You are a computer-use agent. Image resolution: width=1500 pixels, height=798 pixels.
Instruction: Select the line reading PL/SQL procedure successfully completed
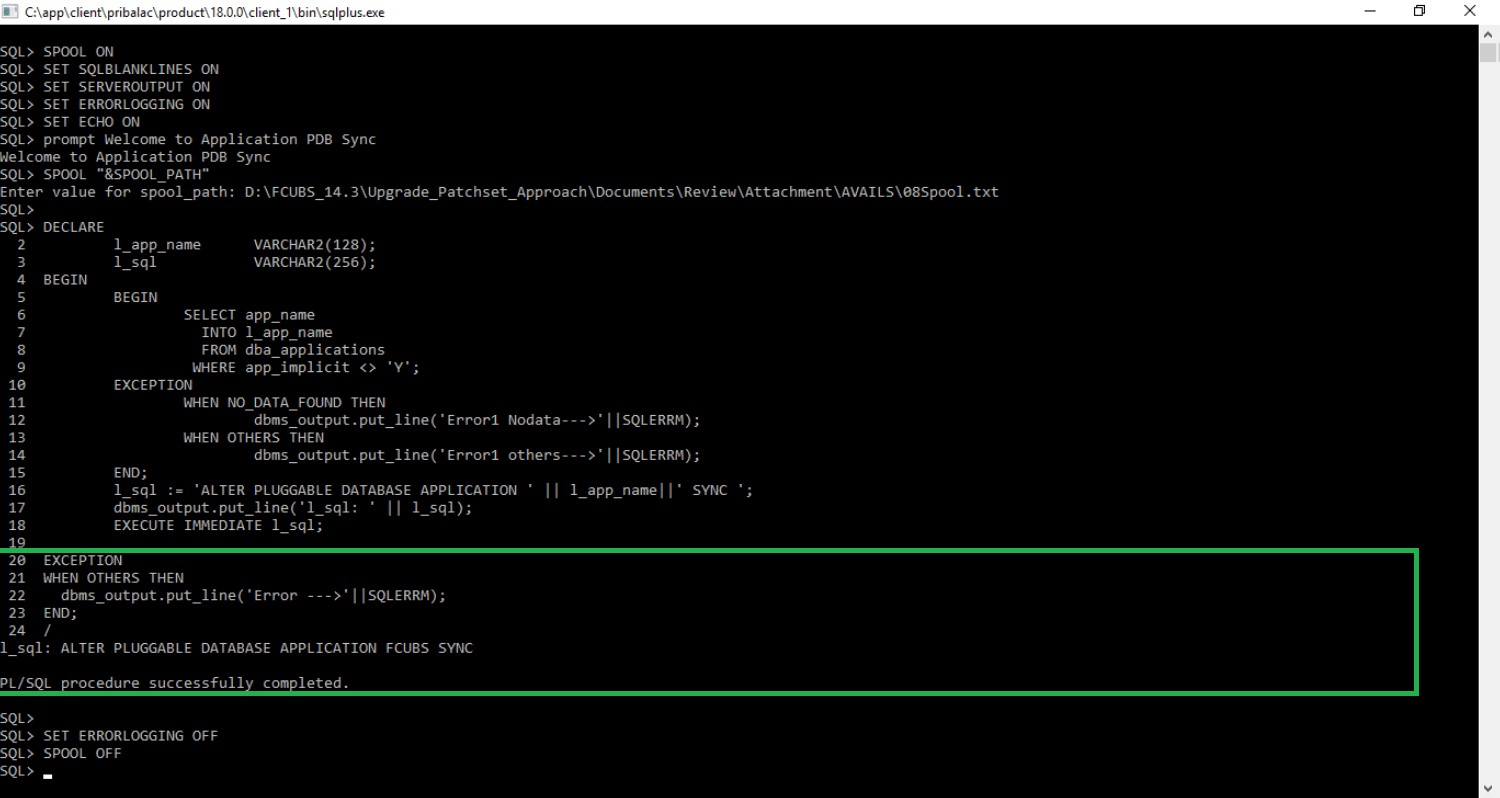(176, 682)
